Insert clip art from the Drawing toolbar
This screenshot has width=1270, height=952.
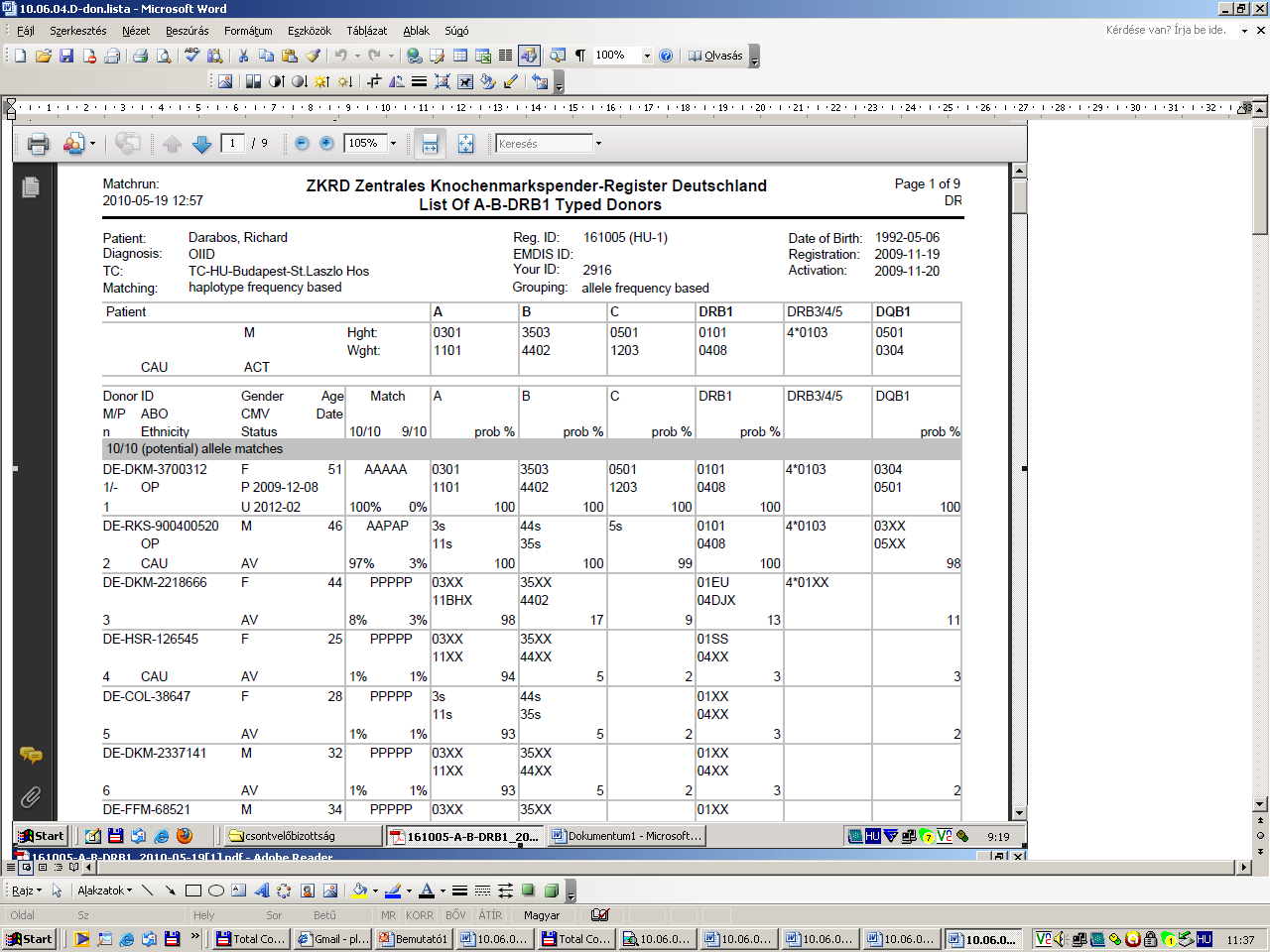click(308, 891)
